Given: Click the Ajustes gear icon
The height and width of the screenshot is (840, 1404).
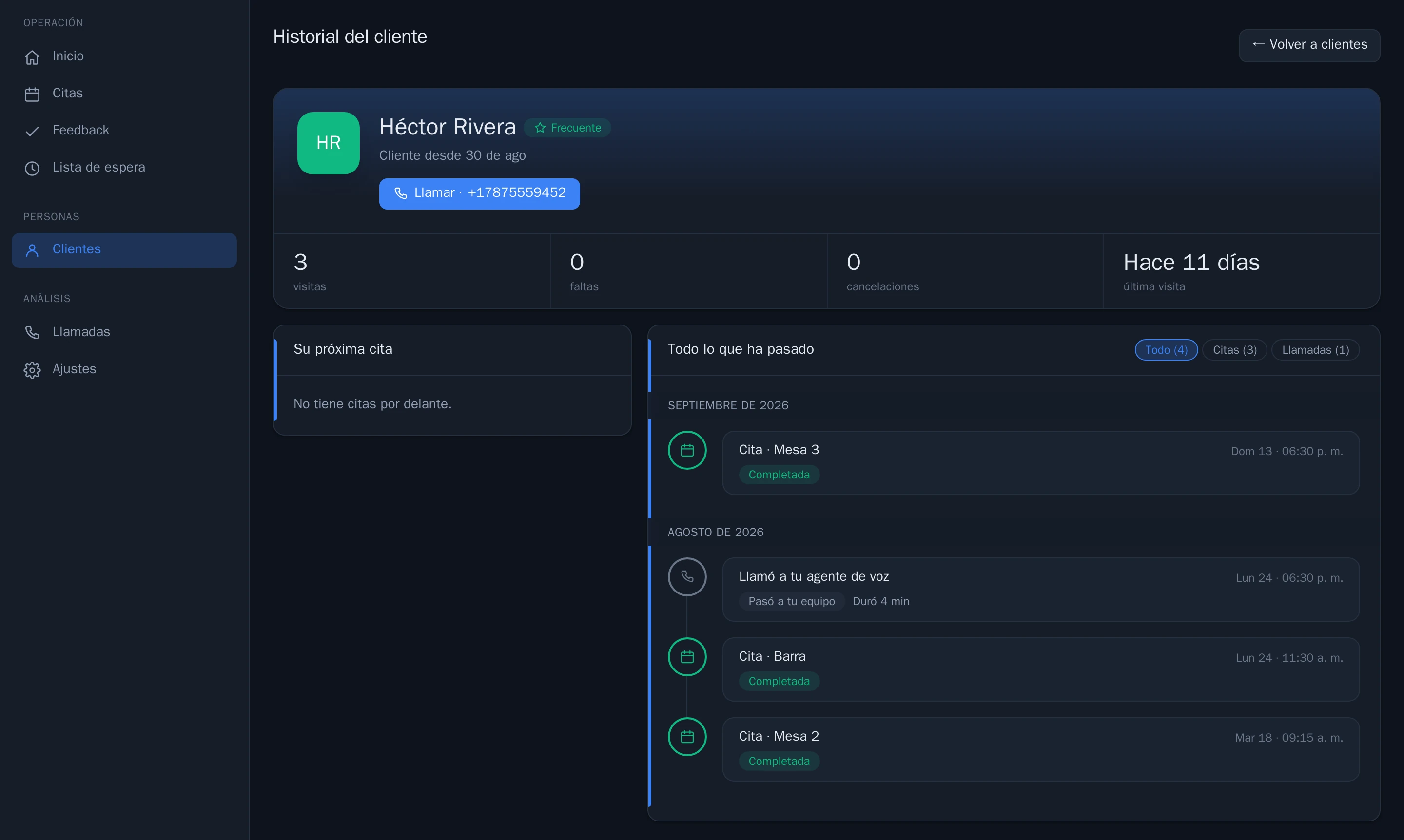Looking at the screenshot, I should pyautogui.click(x=32, y=370).
